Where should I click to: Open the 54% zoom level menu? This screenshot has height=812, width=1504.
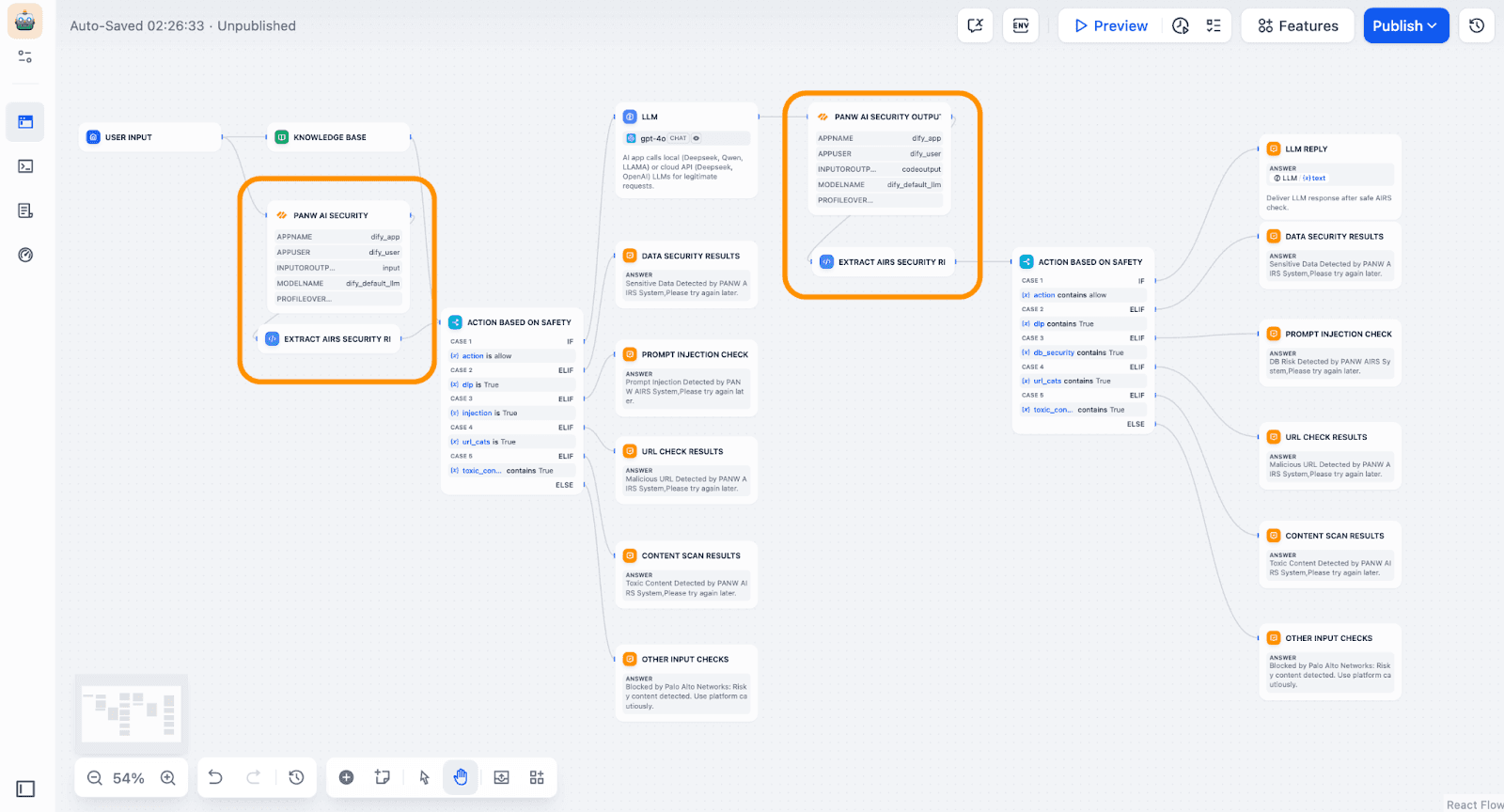pyautogui.click(x=129, y=778)
